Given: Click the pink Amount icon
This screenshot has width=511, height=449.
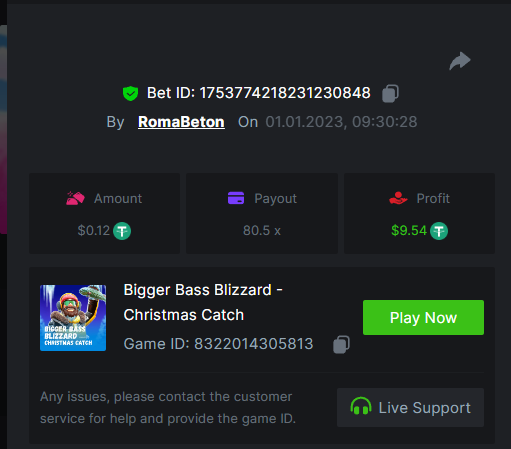Looking at the screenshot, I should point(75,198).
